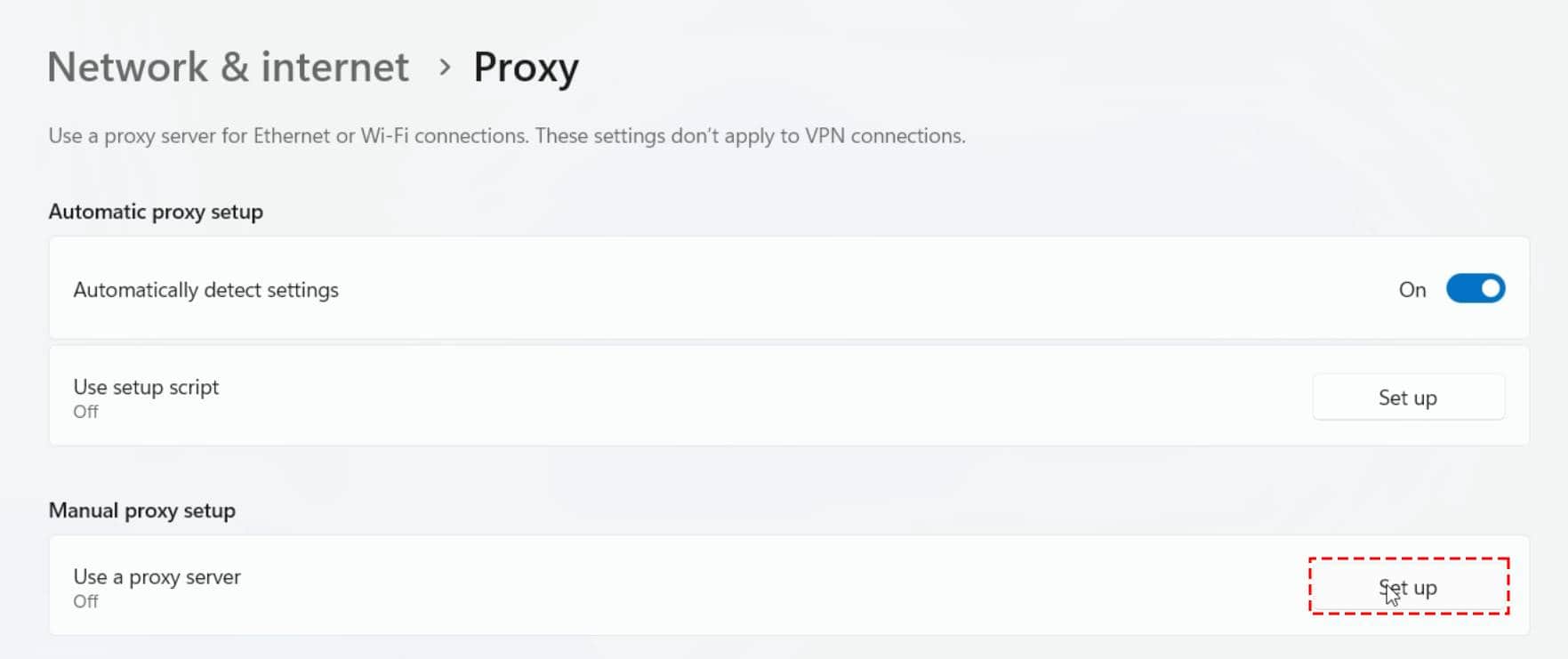Click the Automatically detect settings label
The height and width of the screenshot is (659, 1568).
[x=205, y=290]
